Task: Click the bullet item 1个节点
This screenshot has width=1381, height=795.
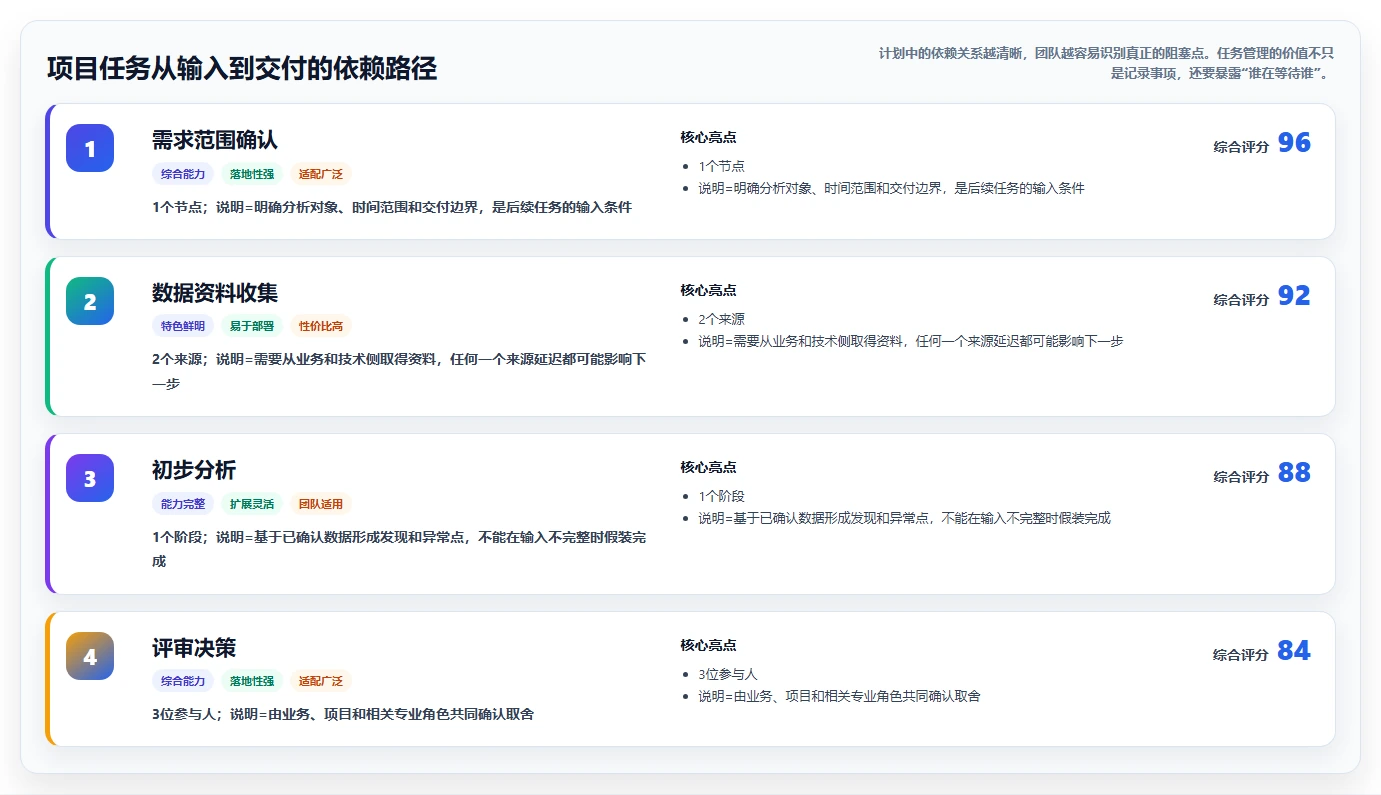Action: pyautogui.click(x=721, y=166)
